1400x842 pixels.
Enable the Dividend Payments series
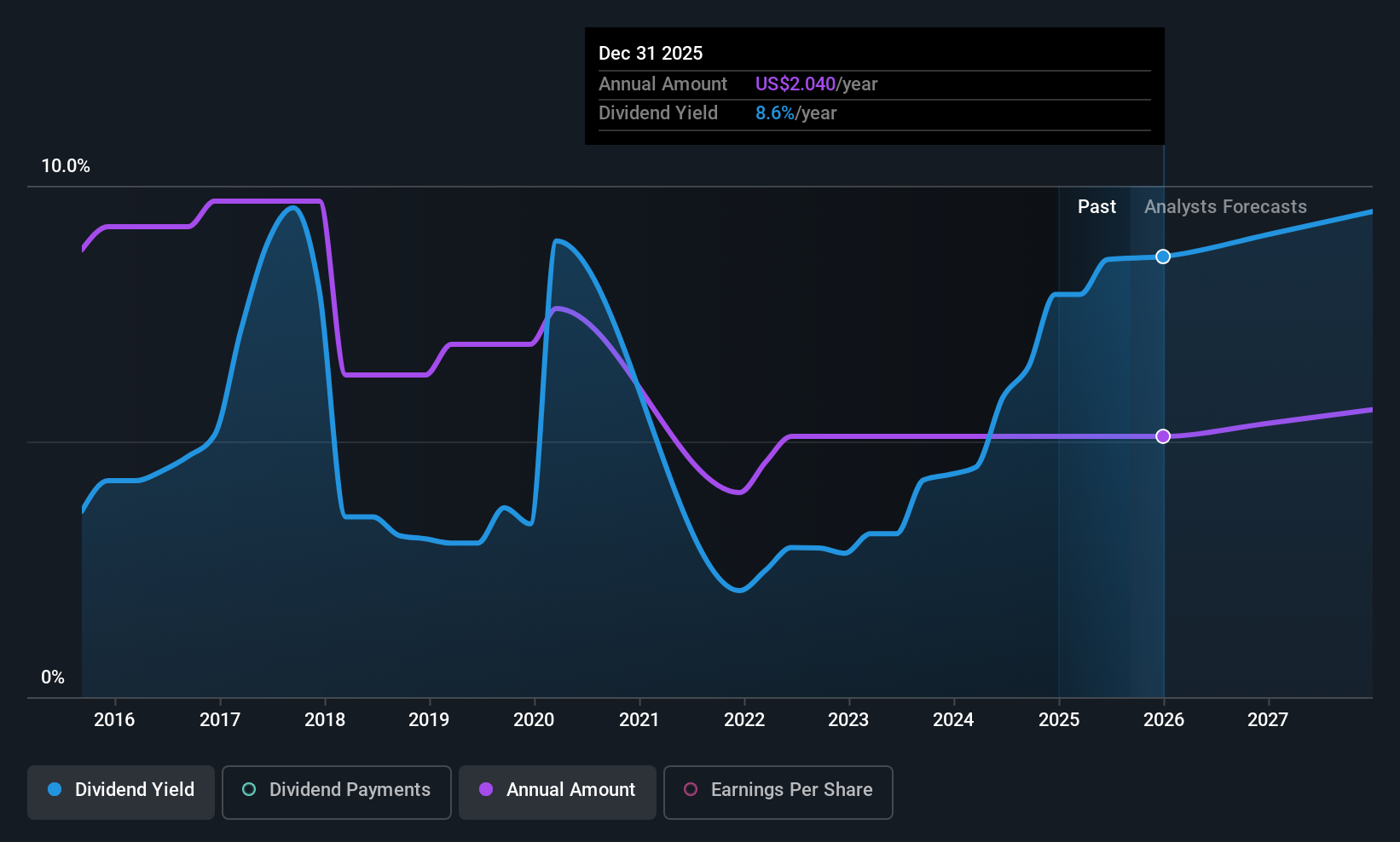click(337, 793)
